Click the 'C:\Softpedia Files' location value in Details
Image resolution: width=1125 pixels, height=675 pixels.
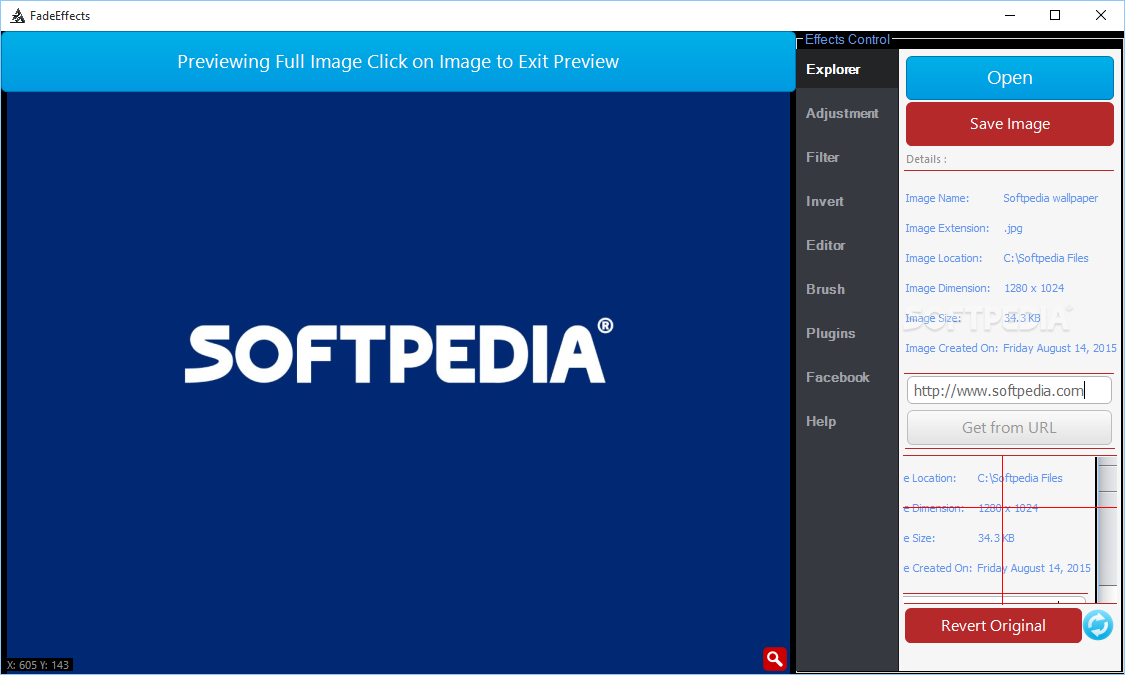pos(1045,258)
